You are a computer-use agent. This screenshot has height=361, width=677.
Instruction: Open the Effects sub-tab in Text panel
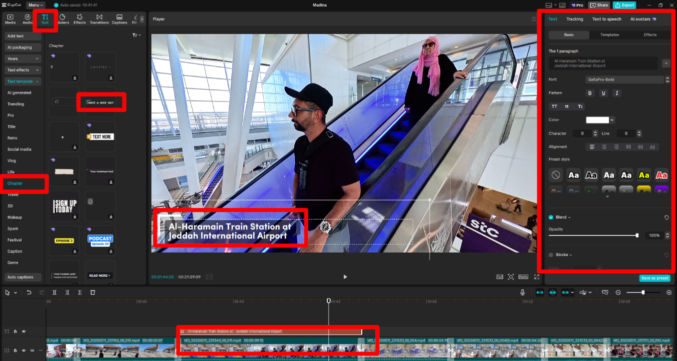pos(650,35)
